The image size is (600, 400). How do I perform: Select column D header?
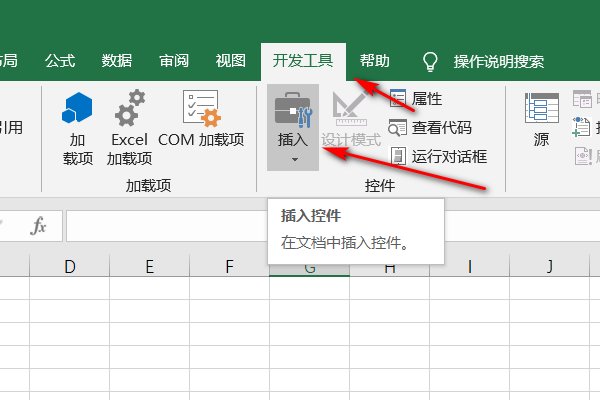click(70, 266)
